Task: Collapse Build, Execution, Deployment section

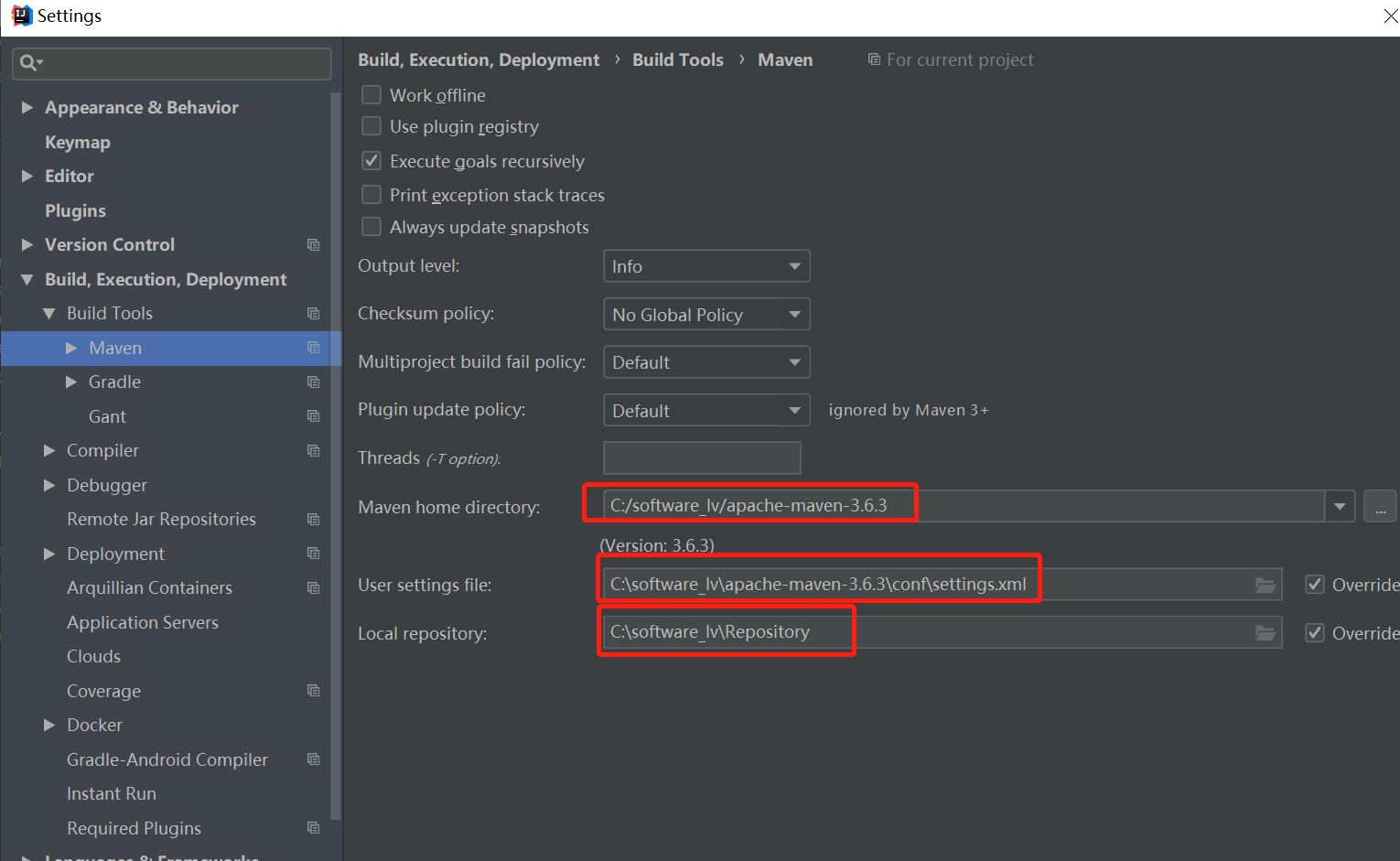Action: coord(27,280)
